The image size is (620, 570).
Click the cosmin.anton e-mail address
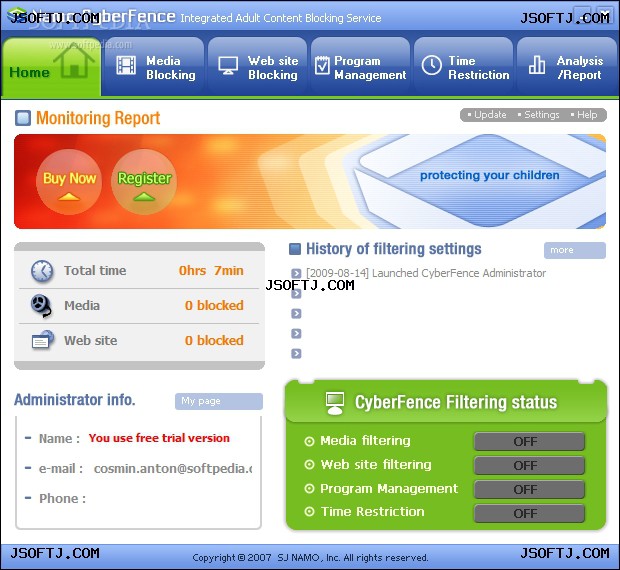tap(173, 468)
